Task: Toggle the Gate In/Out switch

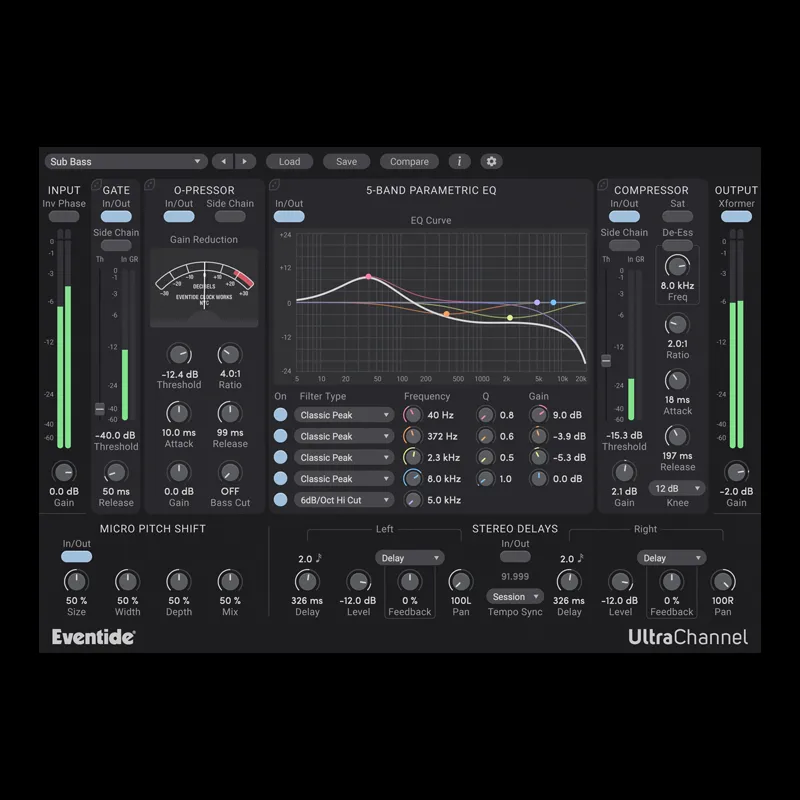Action: point(116,216)
